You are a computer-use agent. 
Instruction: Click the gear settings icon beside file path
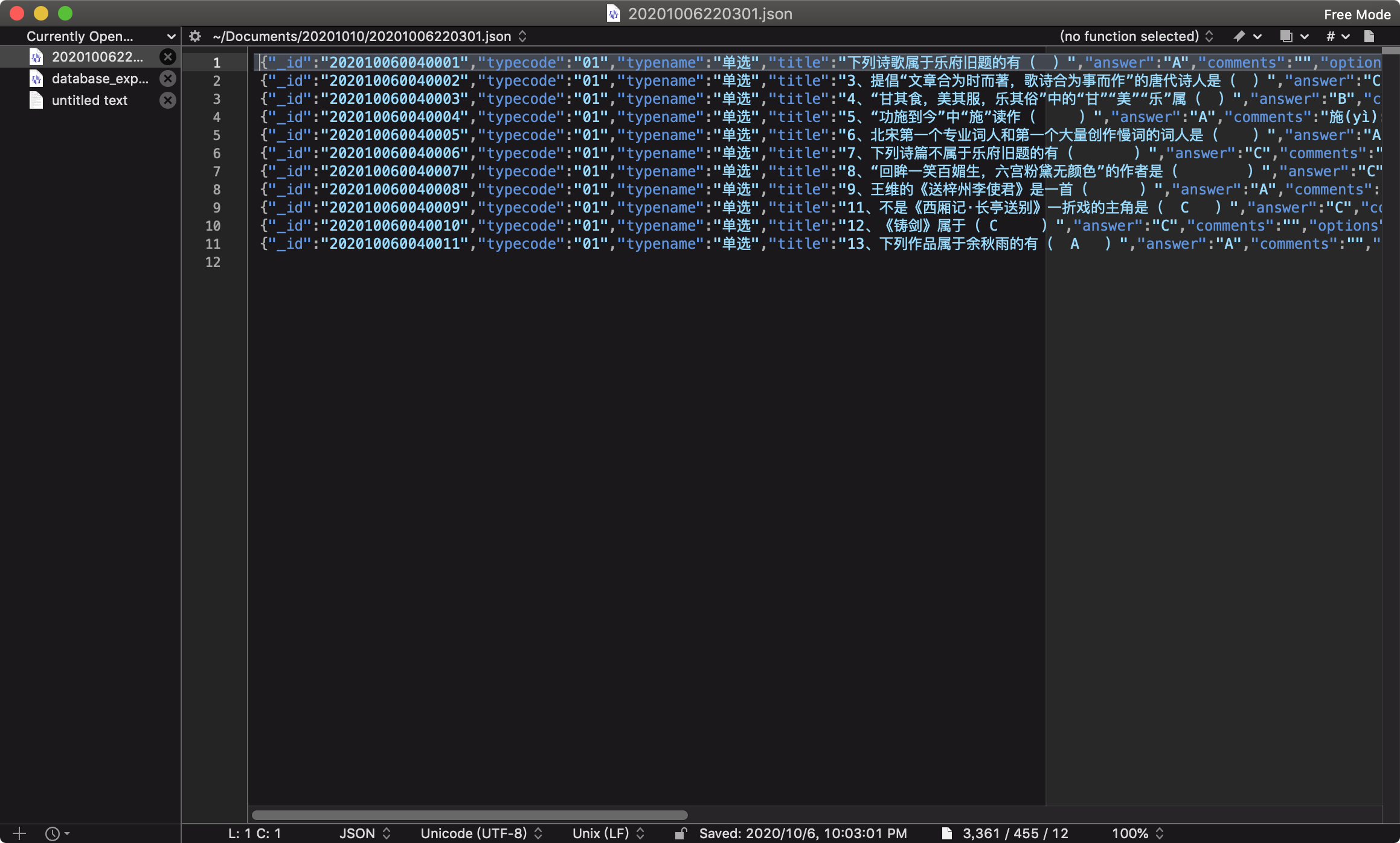[194, 36]
